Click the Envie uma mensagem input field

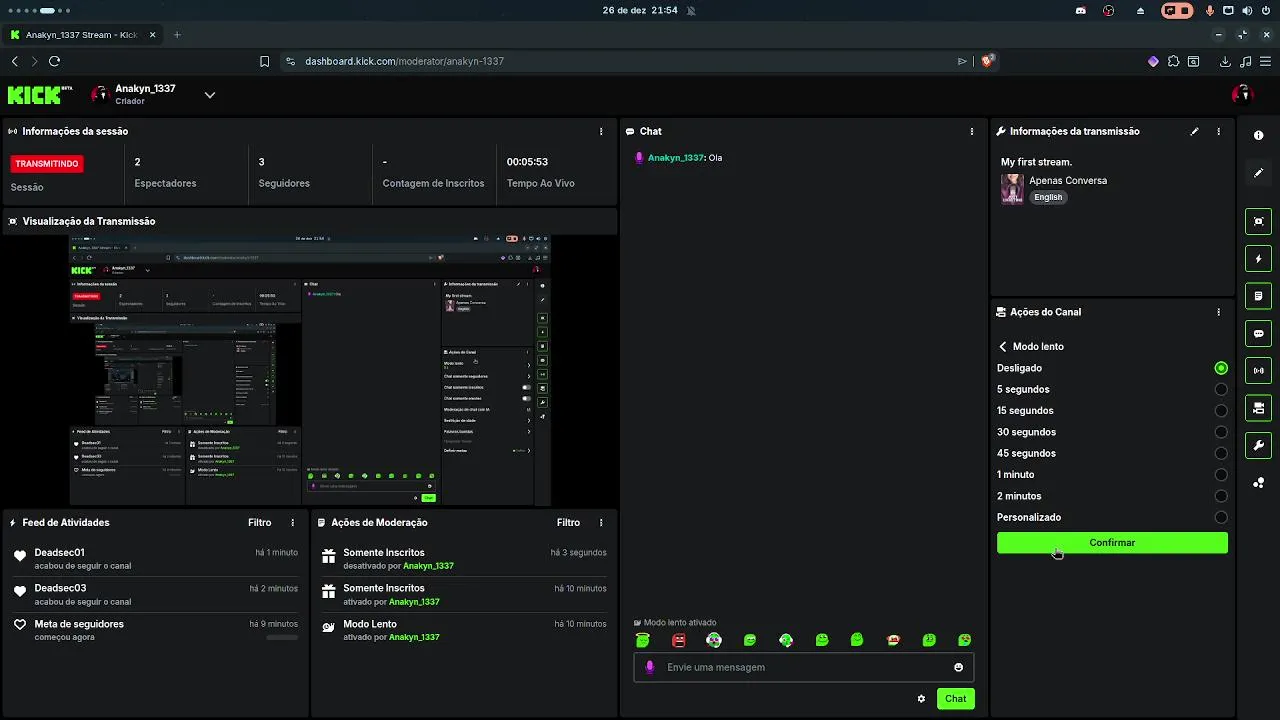[803, 667]
